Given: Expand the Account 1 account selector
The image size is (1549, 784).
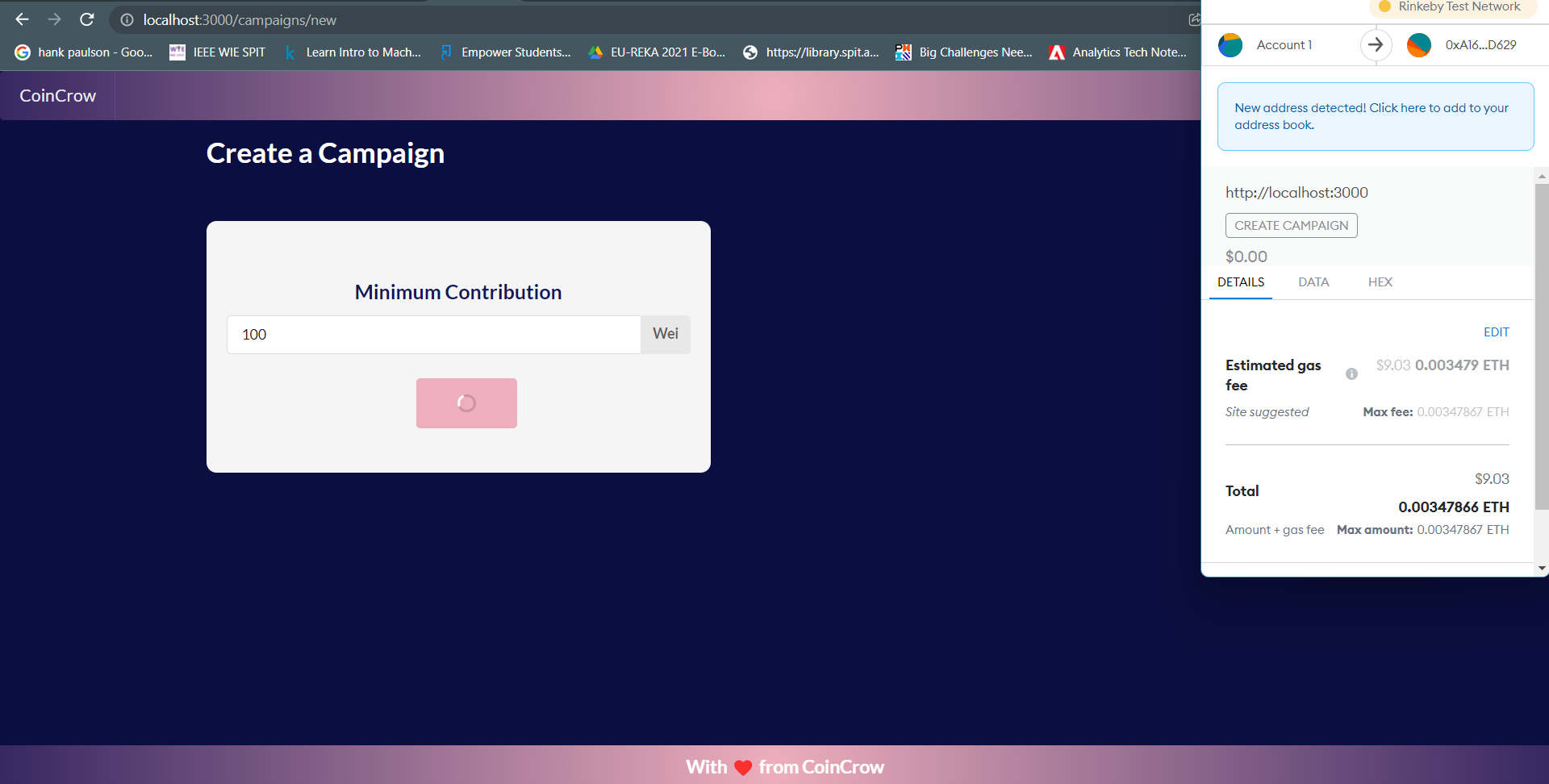Looking at the screenshot, I should coord(1284,45).
